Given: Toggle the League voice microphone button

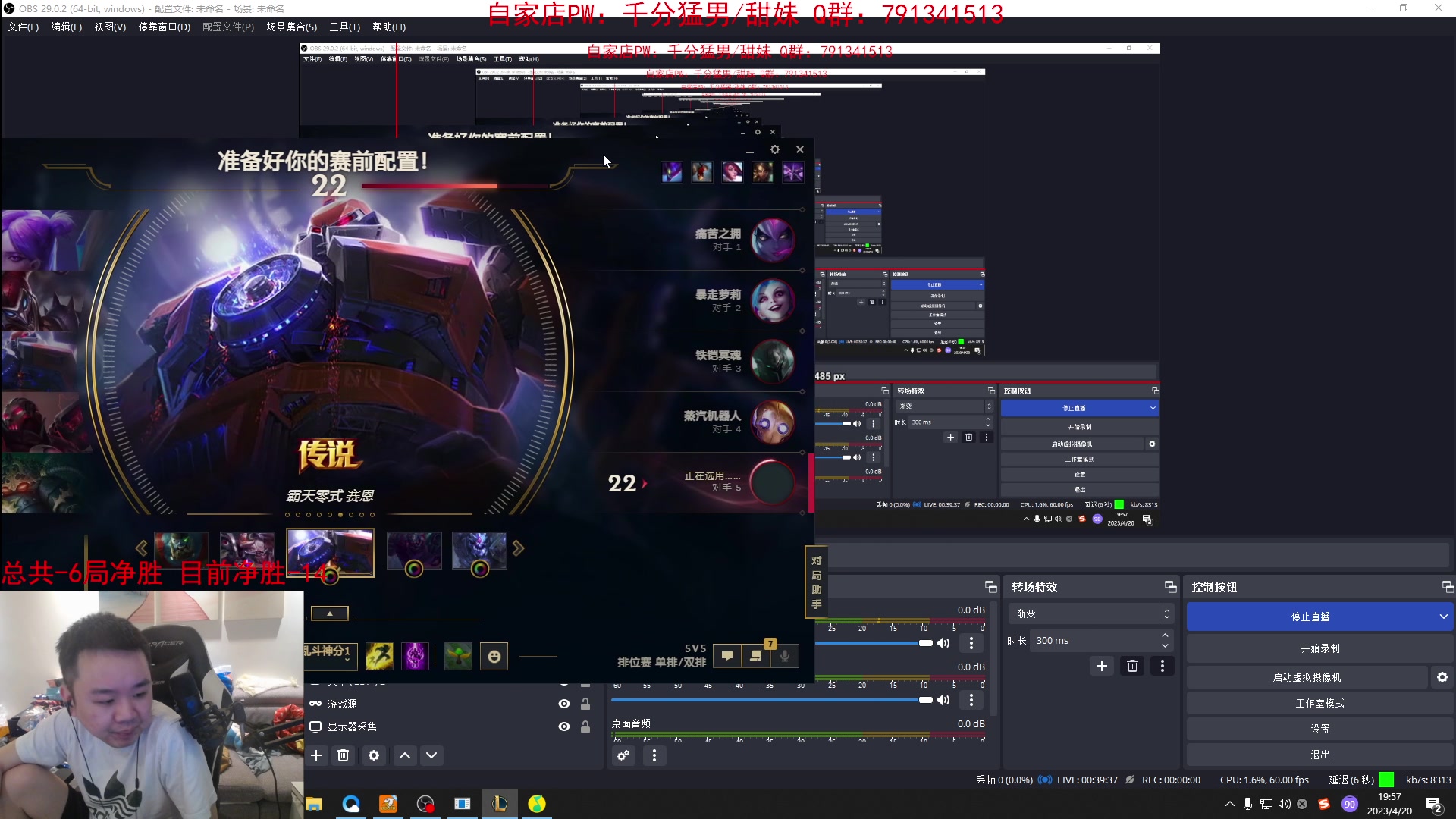Looking at the screenshot, I should coord(785,656).
